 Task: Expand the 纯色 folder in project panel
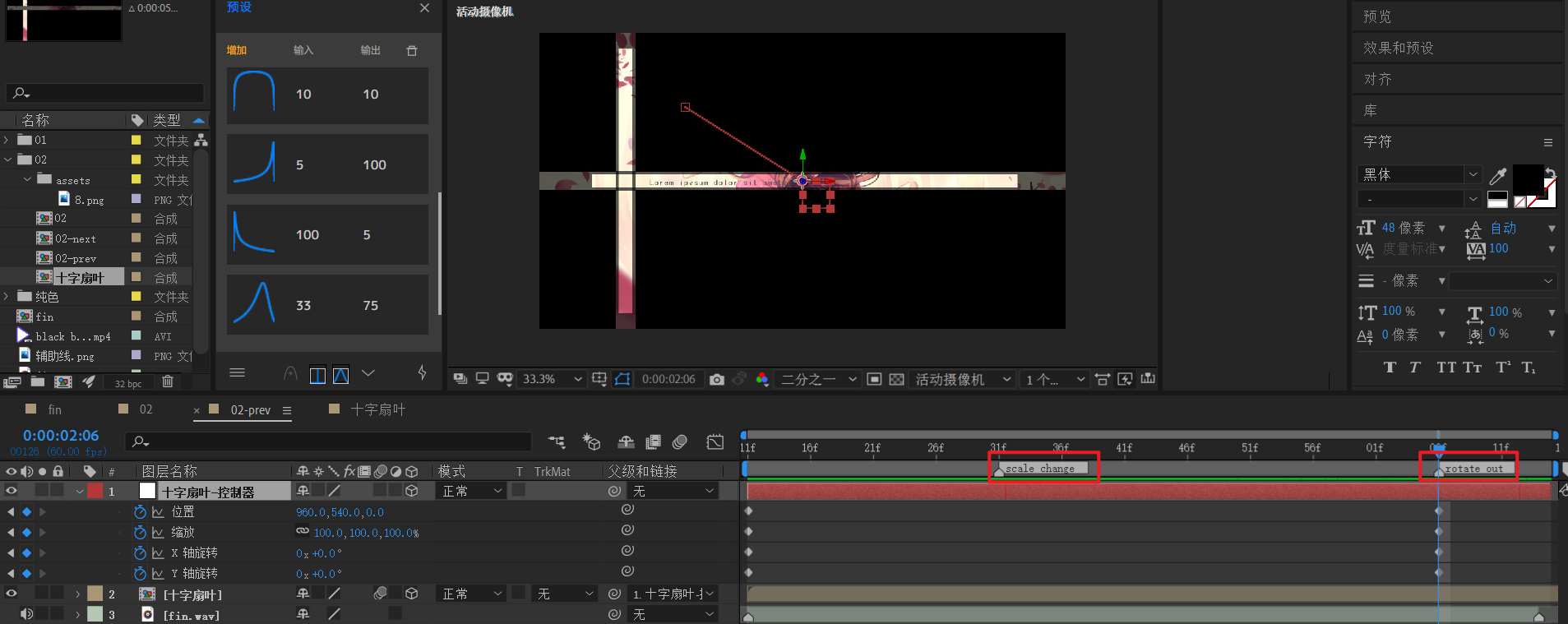pyautogui.click(x=7, y=296)
